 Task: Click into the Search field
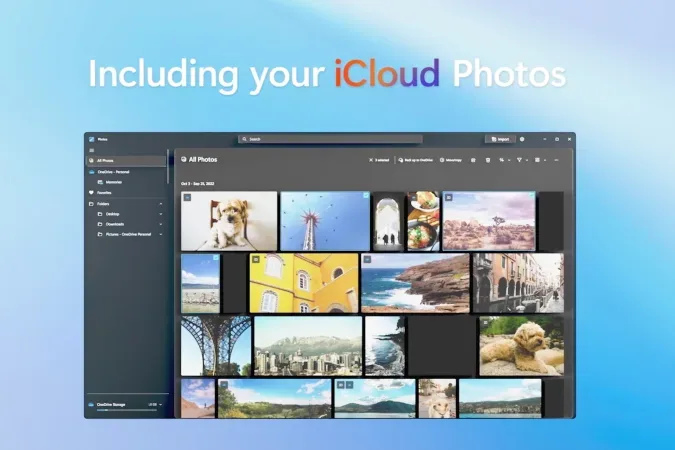[x=330, y=139]
